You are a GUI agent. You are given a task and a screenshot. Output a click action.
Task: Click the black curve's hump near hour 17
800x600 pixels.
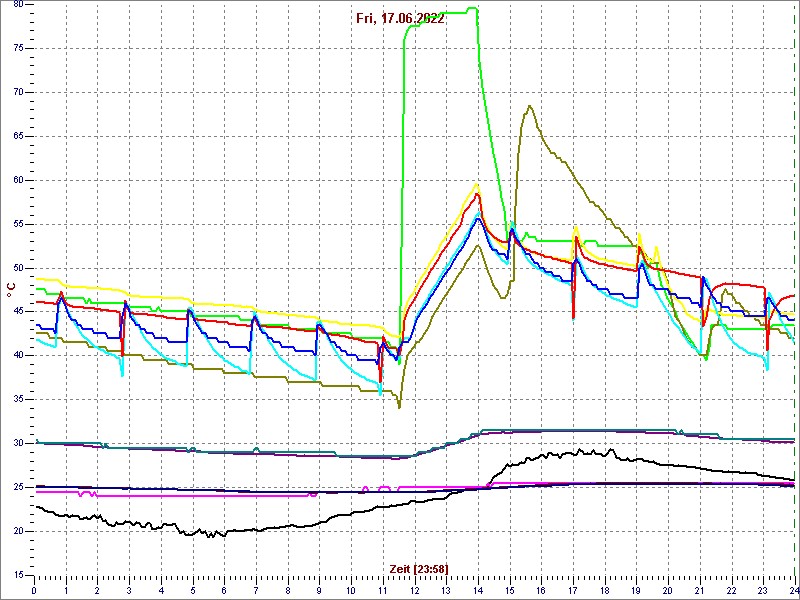point(575,452)
